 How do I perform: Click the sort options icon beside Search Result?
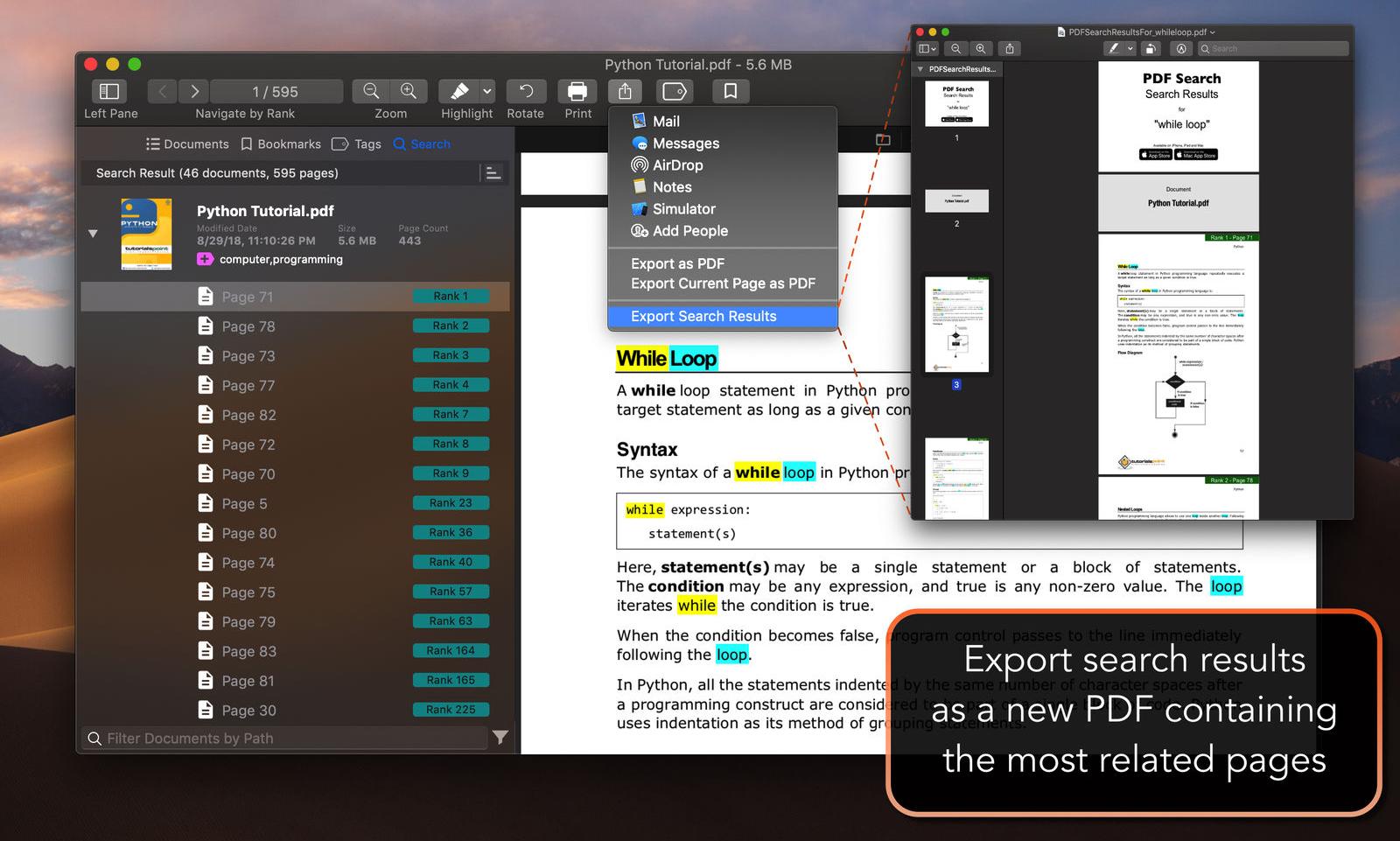[493, 173]
